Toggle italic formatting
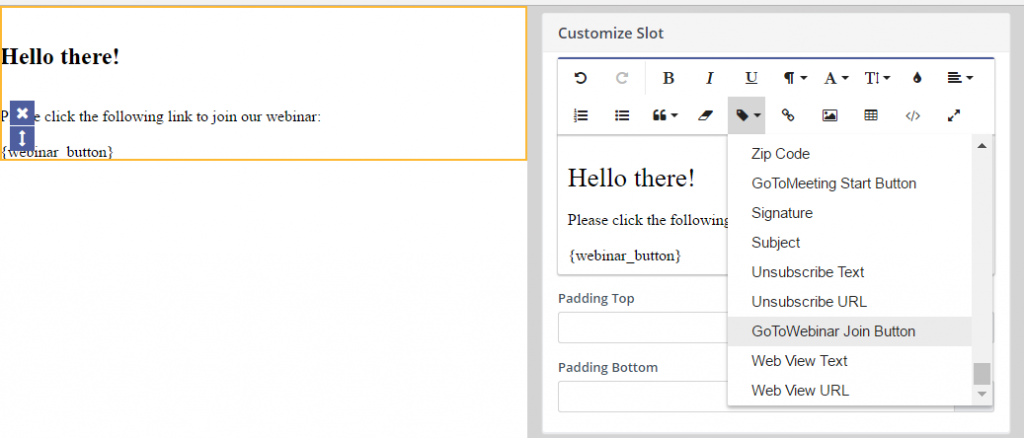 (x=710, y=78)
